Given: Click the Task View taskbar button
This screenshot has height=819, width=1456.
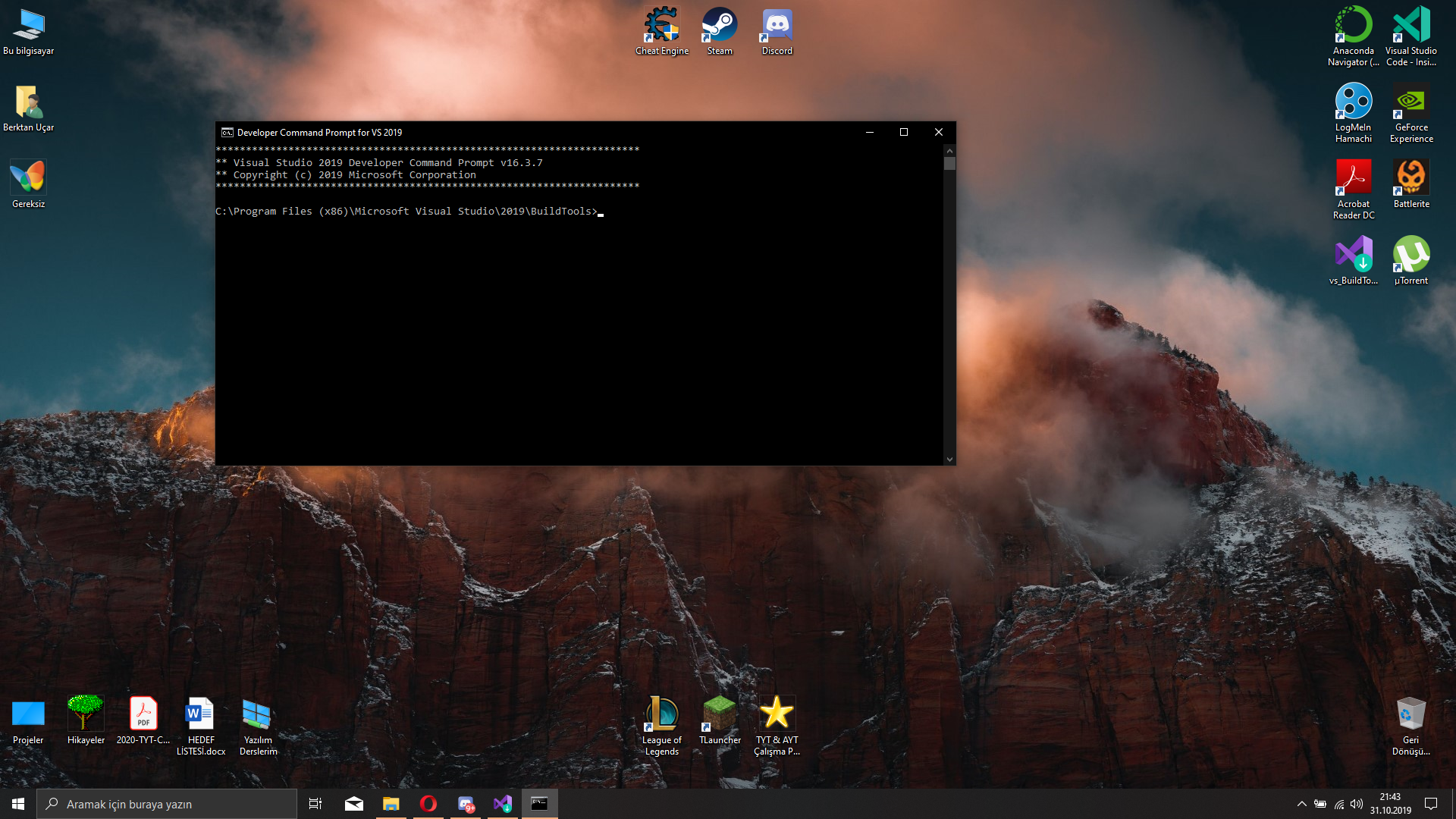Looking at the screenshot, I should [315, 804].
